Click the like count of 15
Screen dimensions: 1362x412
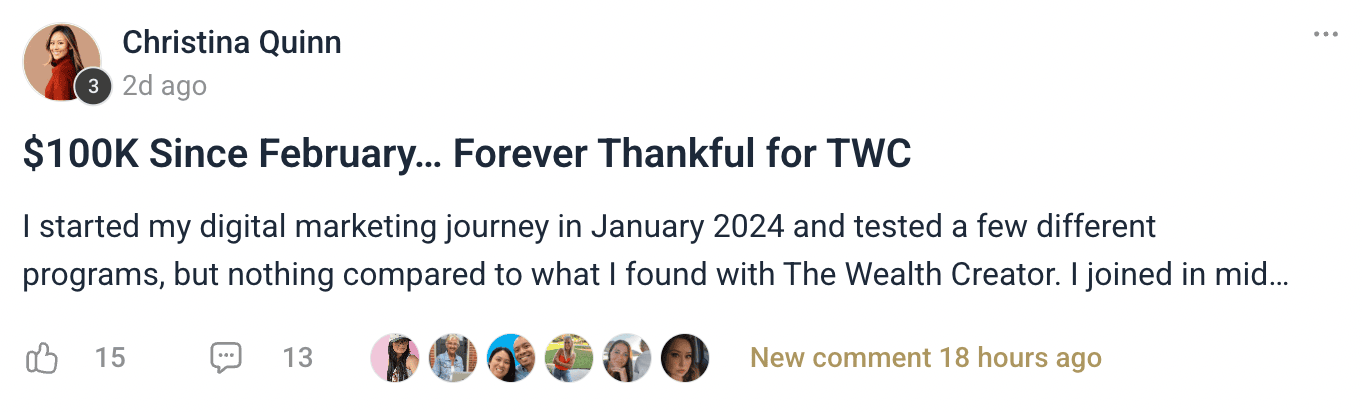click(x=110, y=358)
